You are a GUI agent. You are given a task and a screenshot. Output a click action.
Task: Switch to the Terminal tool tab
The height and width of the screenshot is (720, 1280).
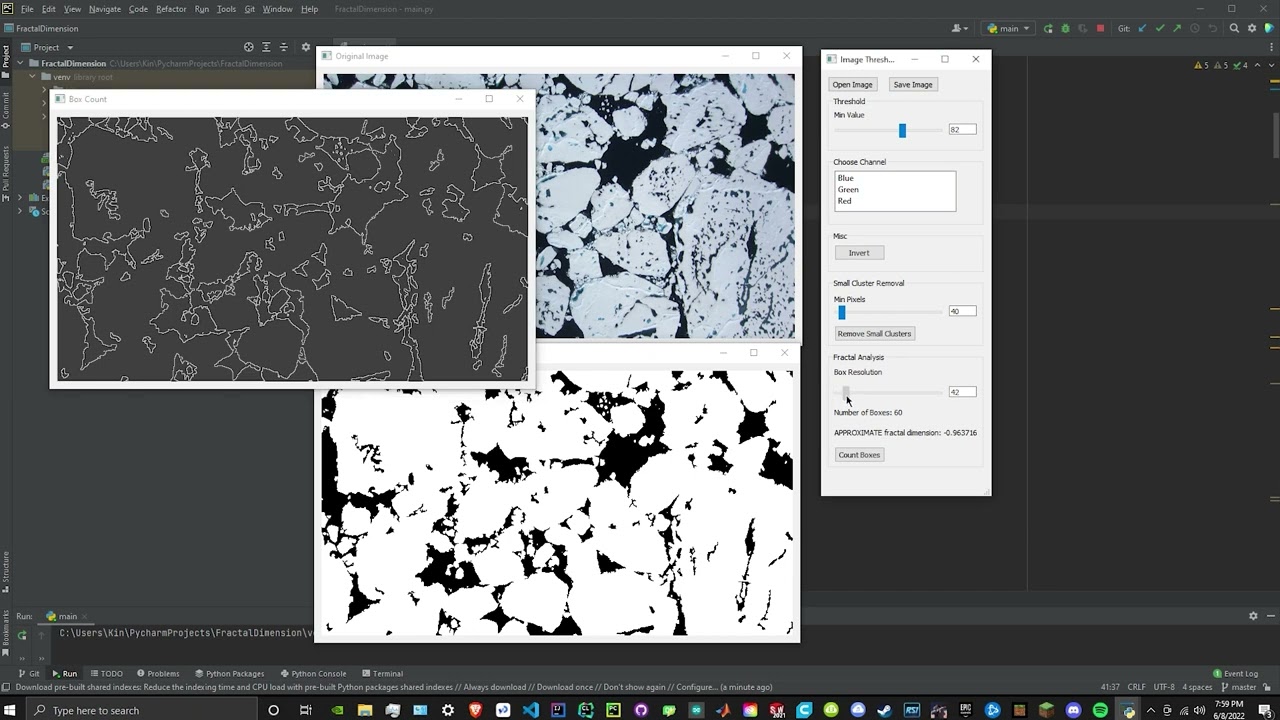point(382,673)
